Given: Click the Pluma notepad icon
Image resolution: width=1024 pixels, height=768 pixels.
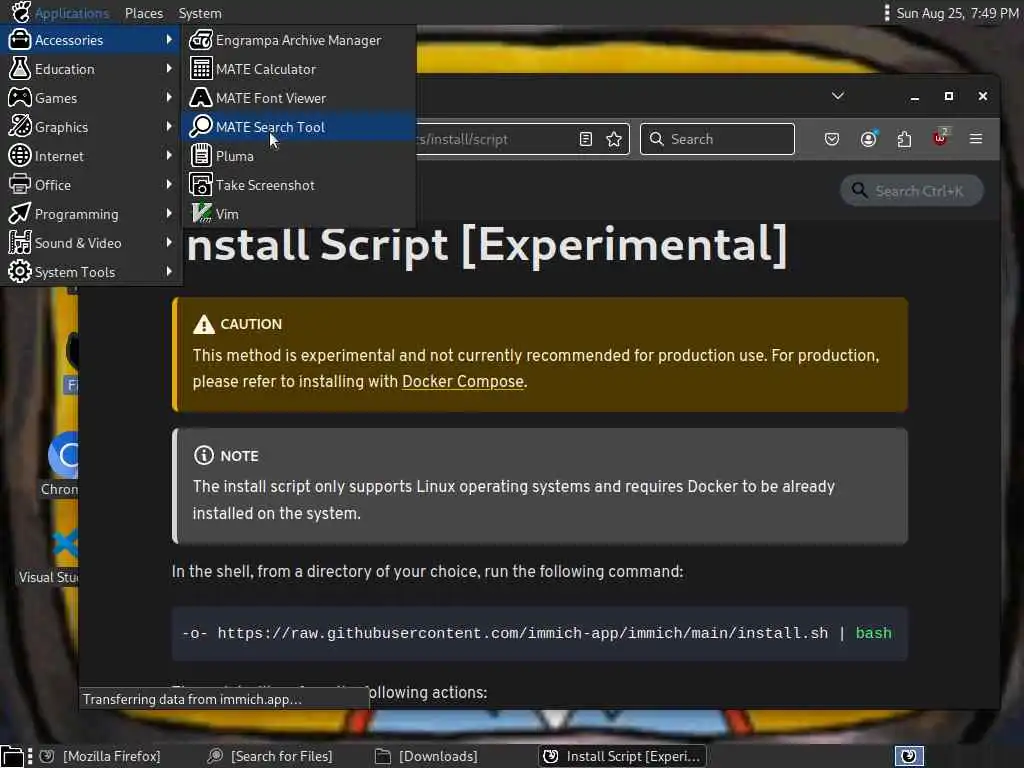Looking at the screenshot, I should pos(200,156).
